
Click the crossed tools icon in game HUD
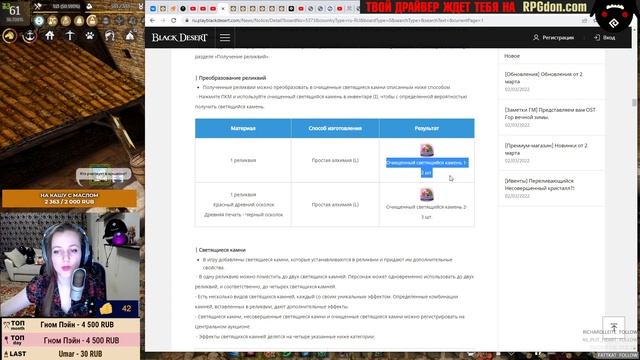click(38, 6)
